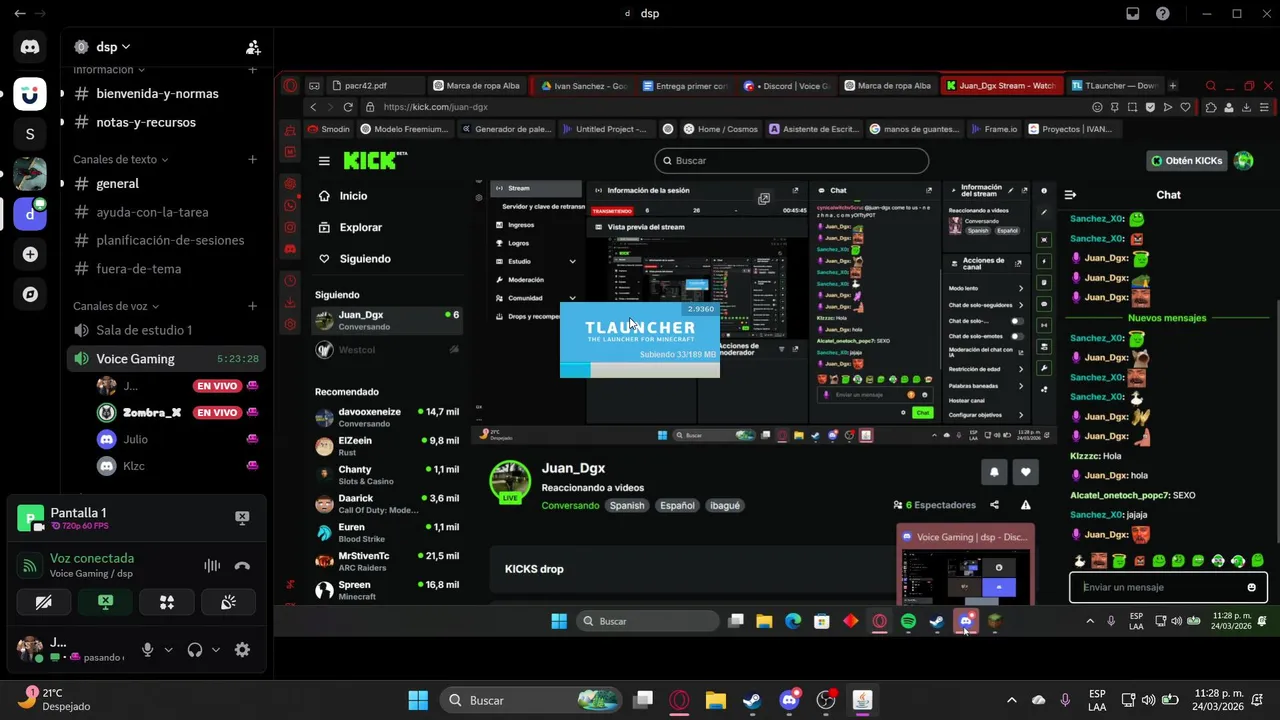1280x720 pixels.
Task: Open Discover servers compass icon
Action: (x=30, y=294)
